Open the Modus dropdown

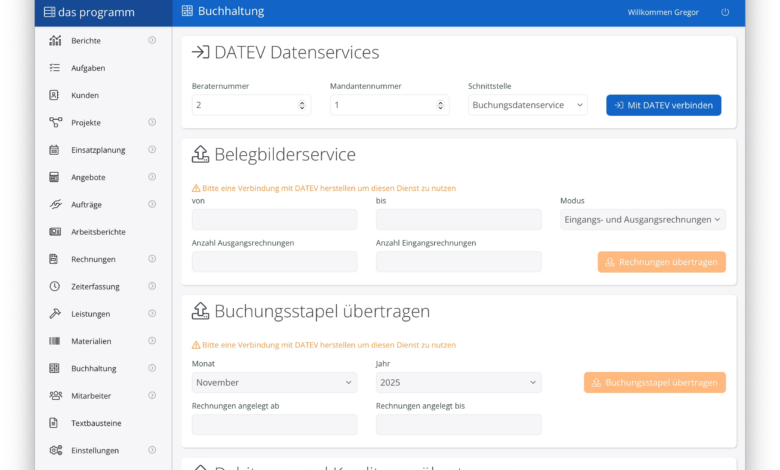642,219
